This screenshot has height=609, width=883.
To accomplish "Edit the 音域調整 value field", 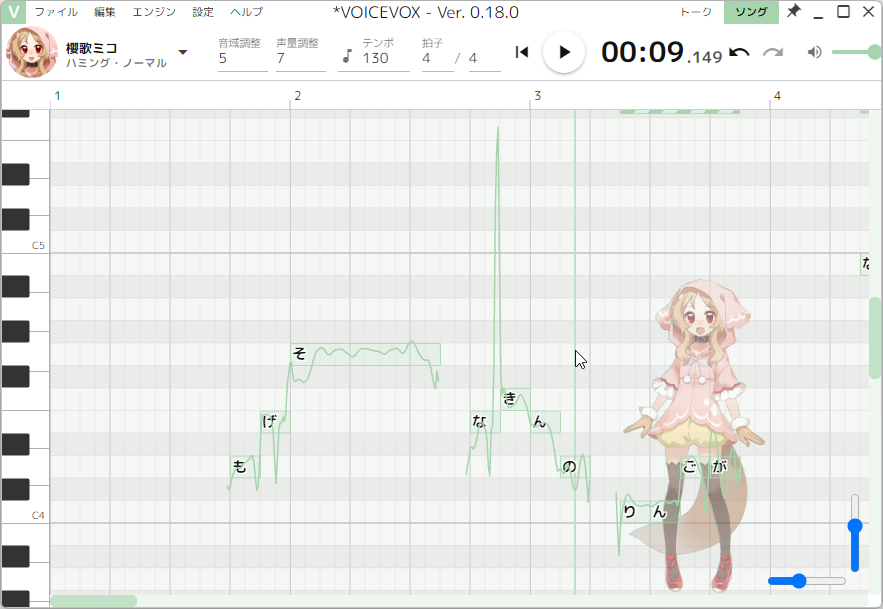I will pyautogui.click(x=243, y=59).
